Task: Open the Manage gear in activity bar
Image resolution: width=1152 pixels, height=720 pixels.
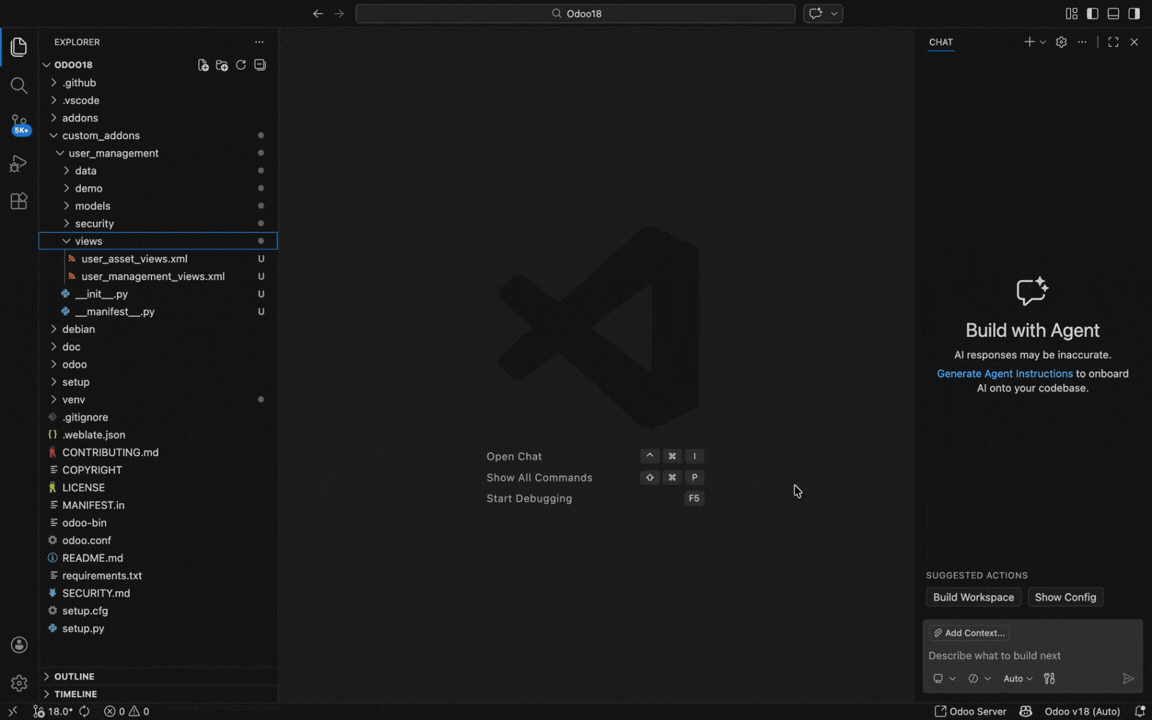Action: coord(19,683)
